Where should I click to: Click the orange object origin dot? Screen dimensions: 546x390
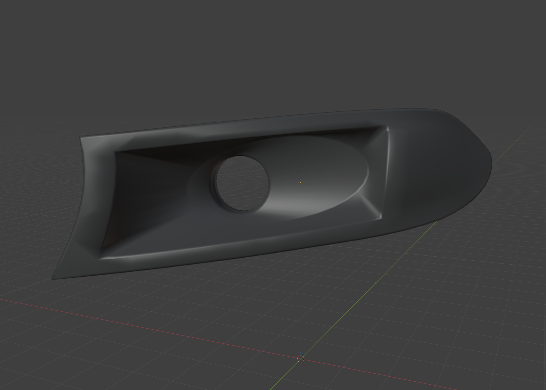[301, 182]
